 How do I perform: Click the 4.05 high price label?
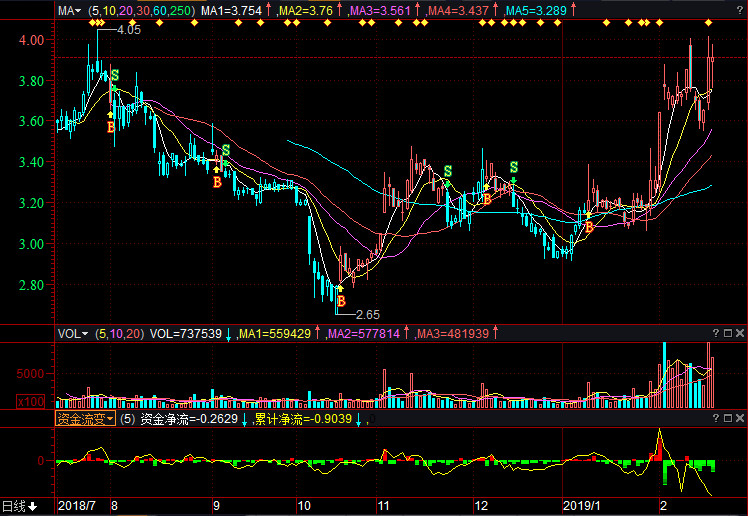pos(129,30)
